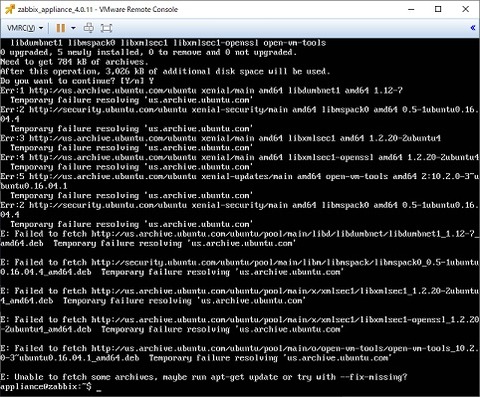Maximize the VMware Remote Console window
This screenshot has width=480, height=397.
pyautogui.click(x=438, y=9)
